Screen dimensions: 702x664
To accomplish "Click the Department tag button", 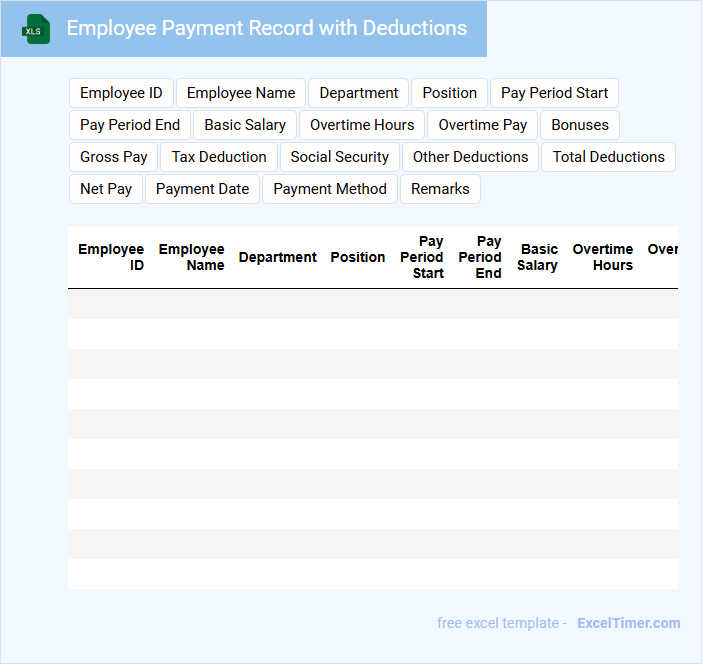I will (x=358, y=93).
